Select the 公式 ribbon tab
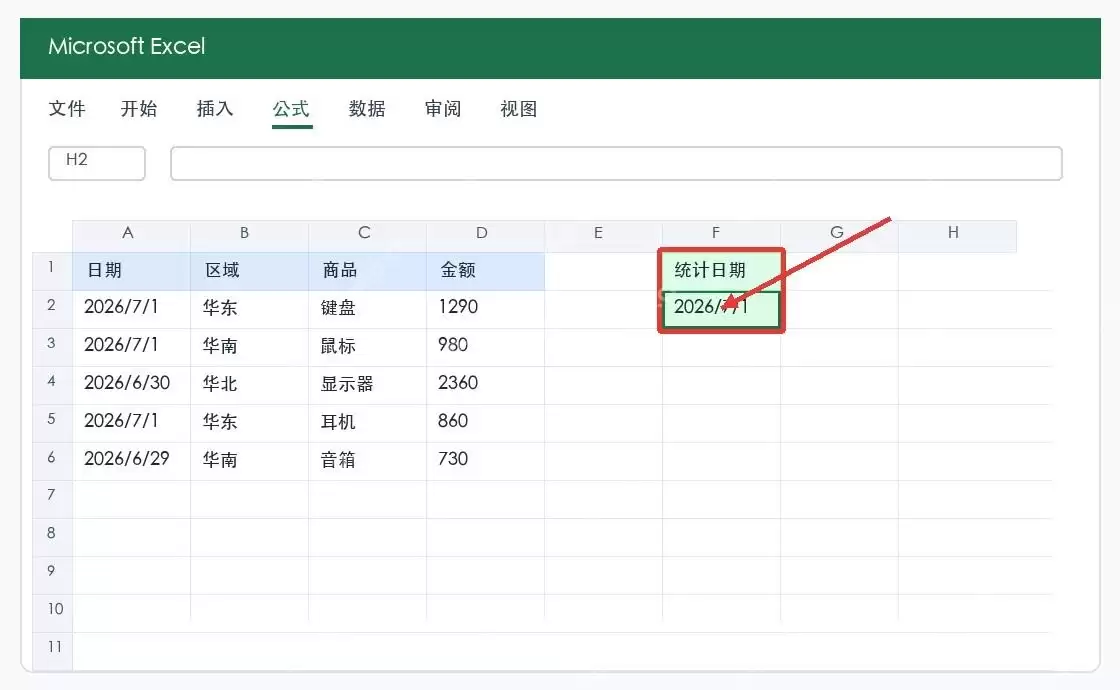 point(291,109)
